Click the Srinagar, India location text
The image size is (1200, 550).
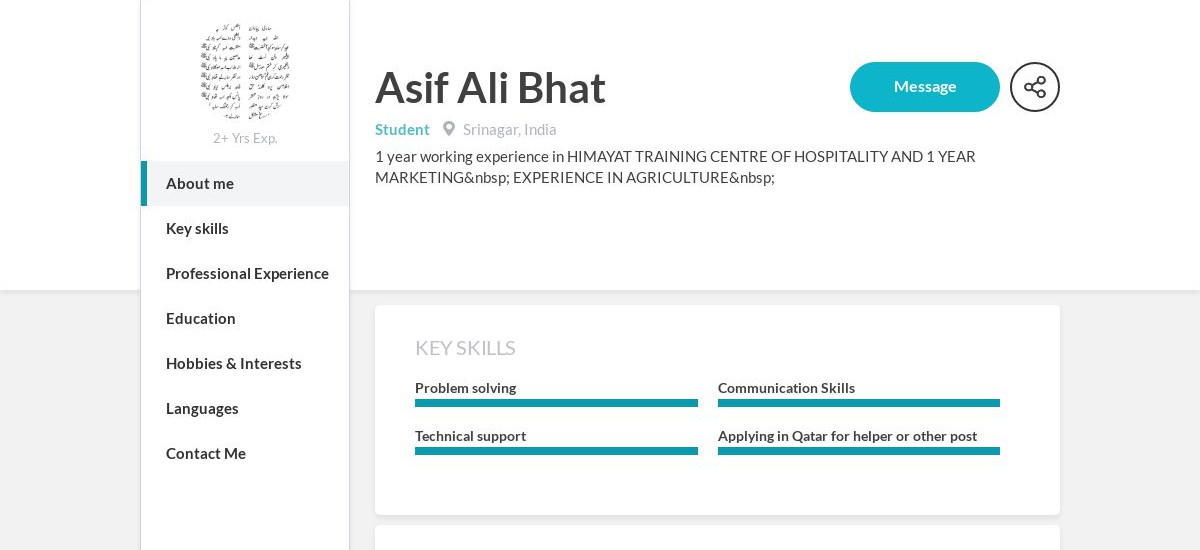click(x=510, y=129)
